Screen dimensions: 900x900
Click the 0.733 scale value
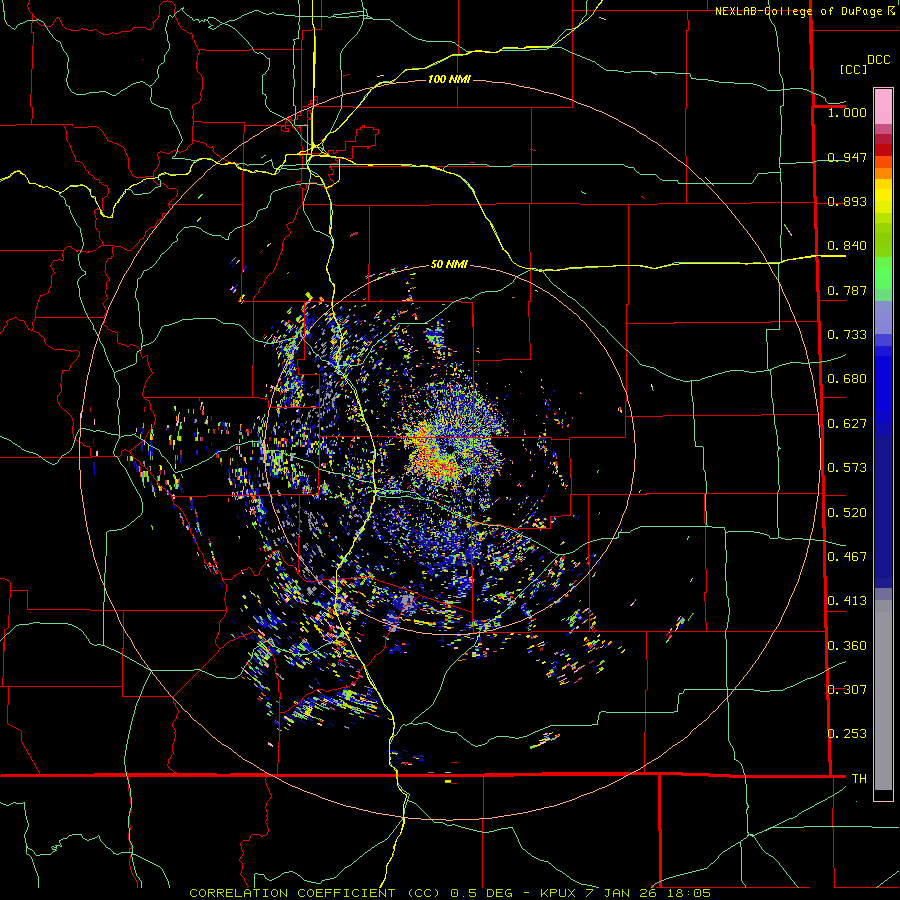847,335
